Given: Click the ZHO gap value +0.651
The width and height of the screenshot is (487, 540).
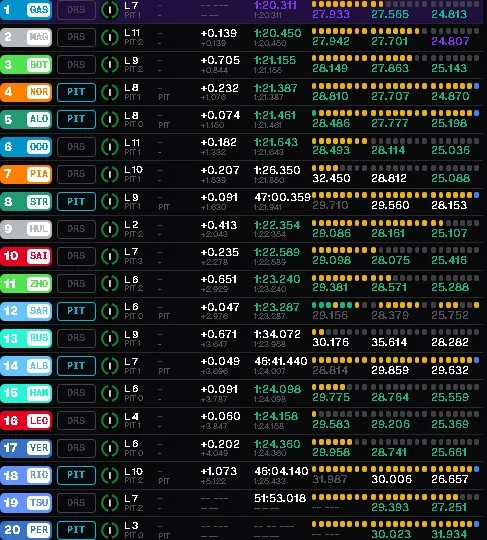Looking at the screenshot, I should (219, 279).
